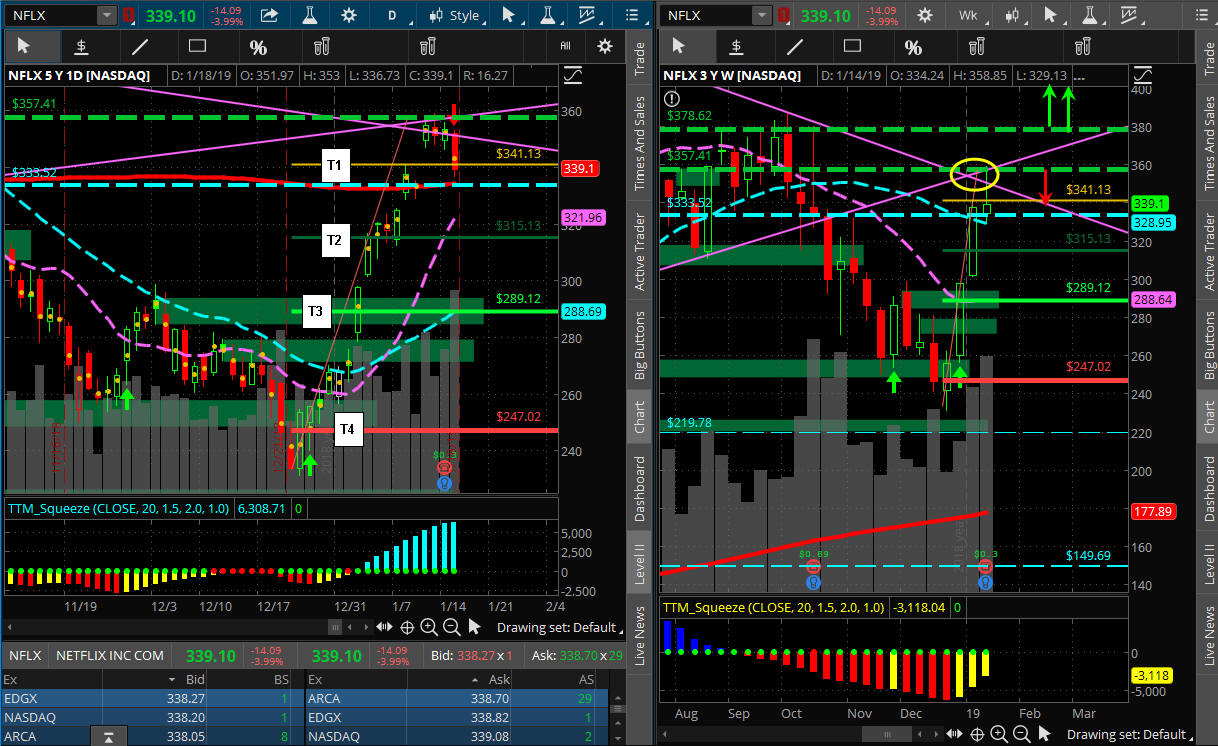Expand the Wk timeframe dropdown
This screenshot has width=1218, height=746.
click(x=967, y=16)
